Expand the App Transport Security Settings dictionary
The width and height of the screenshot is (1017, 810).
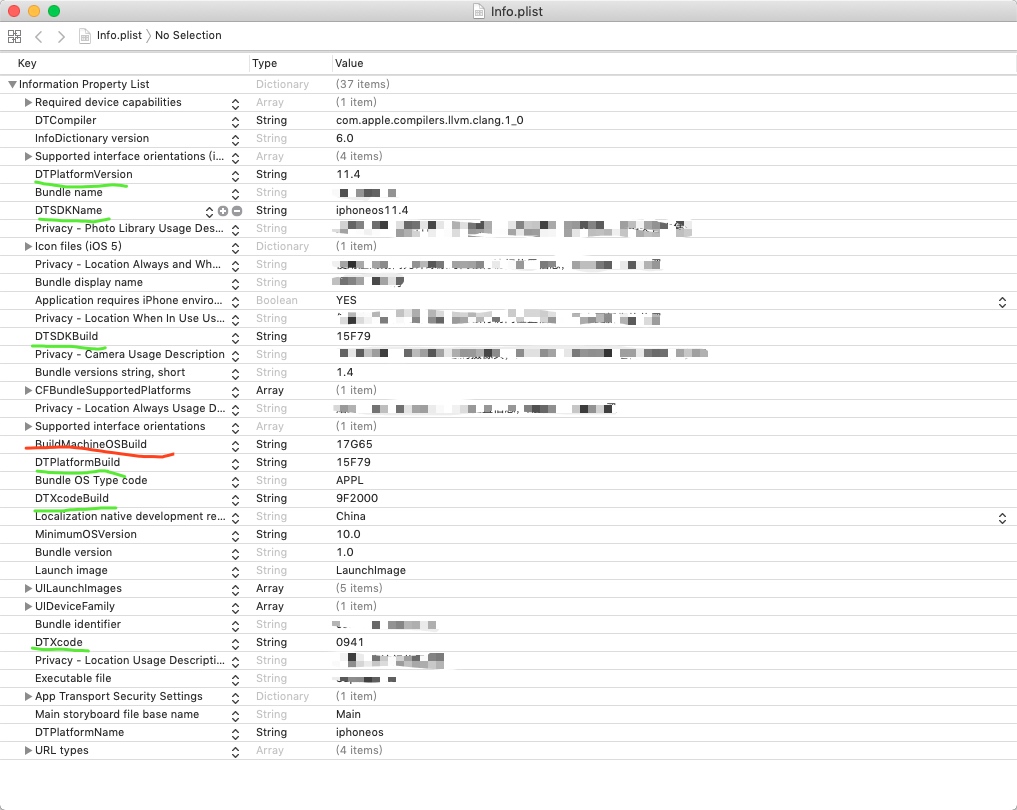pyautogui.click(x=28, y=697)
